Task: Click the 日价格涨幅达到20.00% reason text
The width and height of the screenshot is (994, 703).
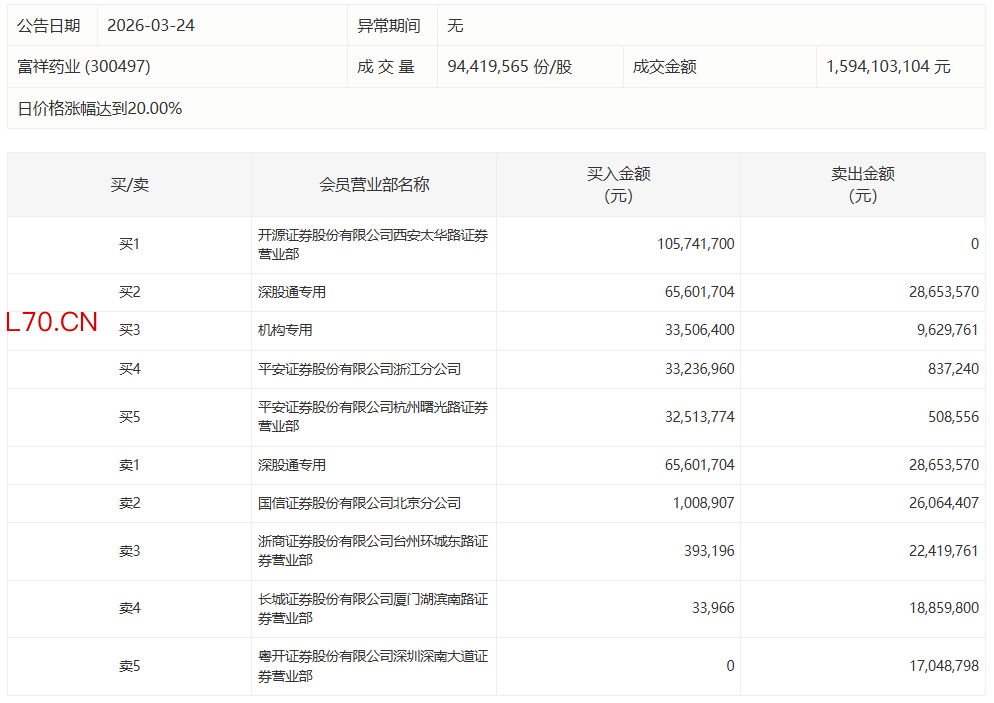Action: (x=100, y=109)
